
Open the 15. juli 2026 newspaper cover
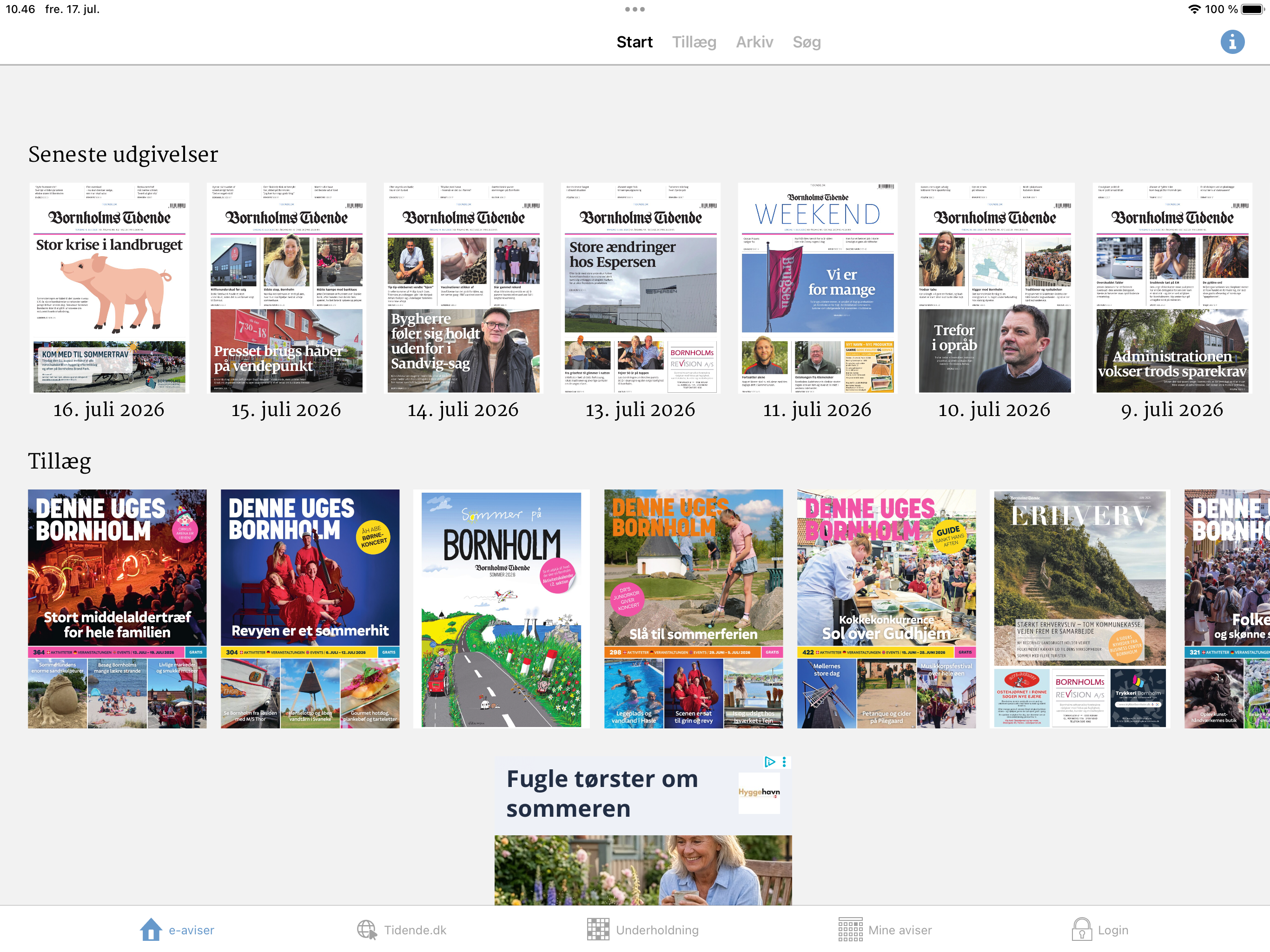click(x=286, y=288)
